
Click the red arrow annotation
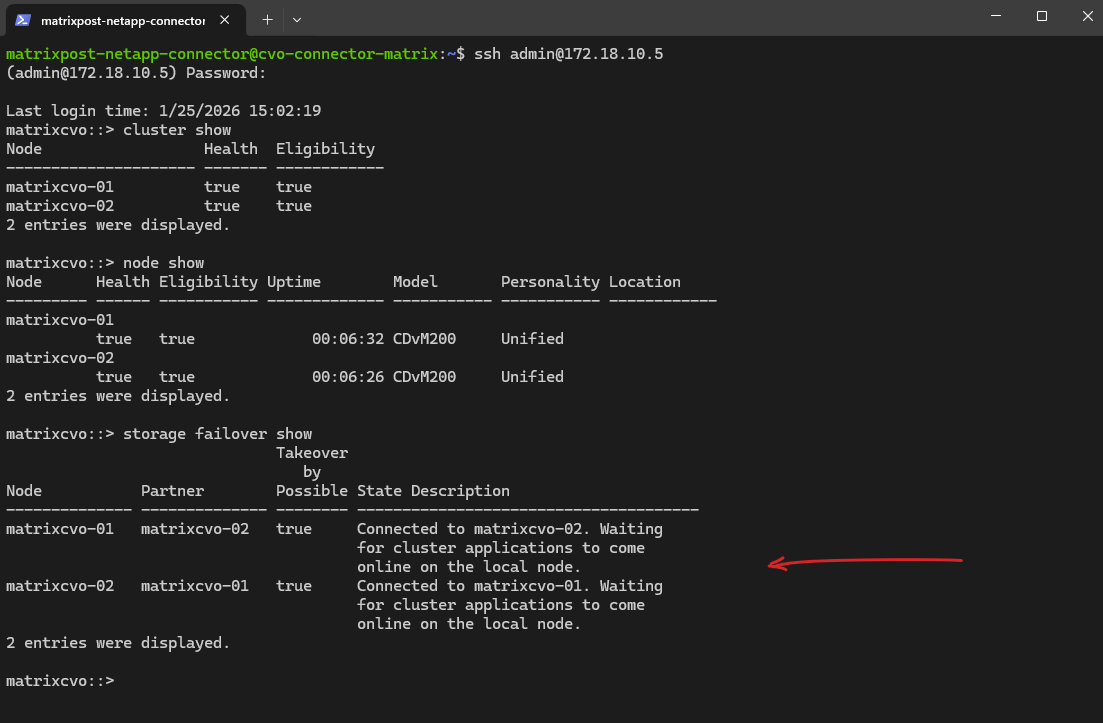tap(865, 563)
